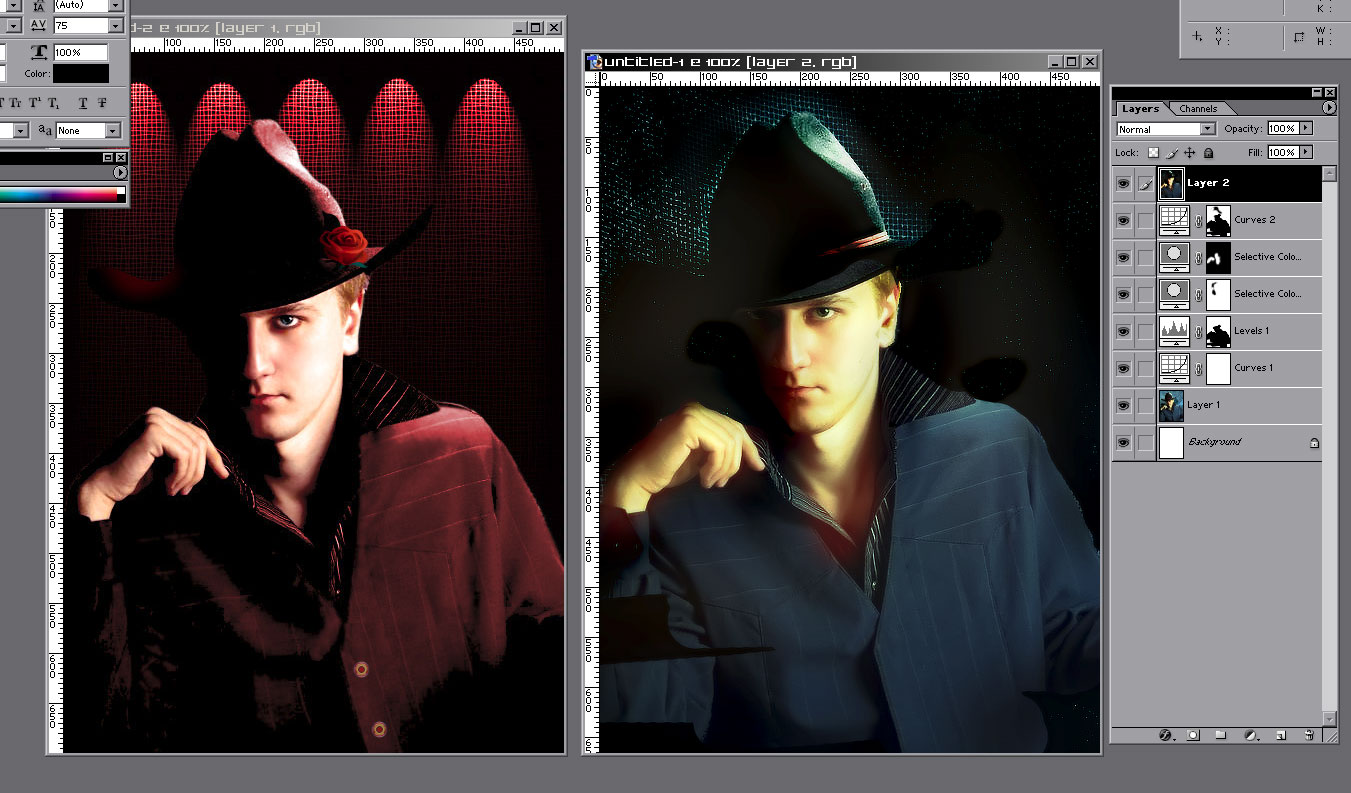Select the Curves 1 layer row
Screen dimensions: 1351x793
(1217, 368)
